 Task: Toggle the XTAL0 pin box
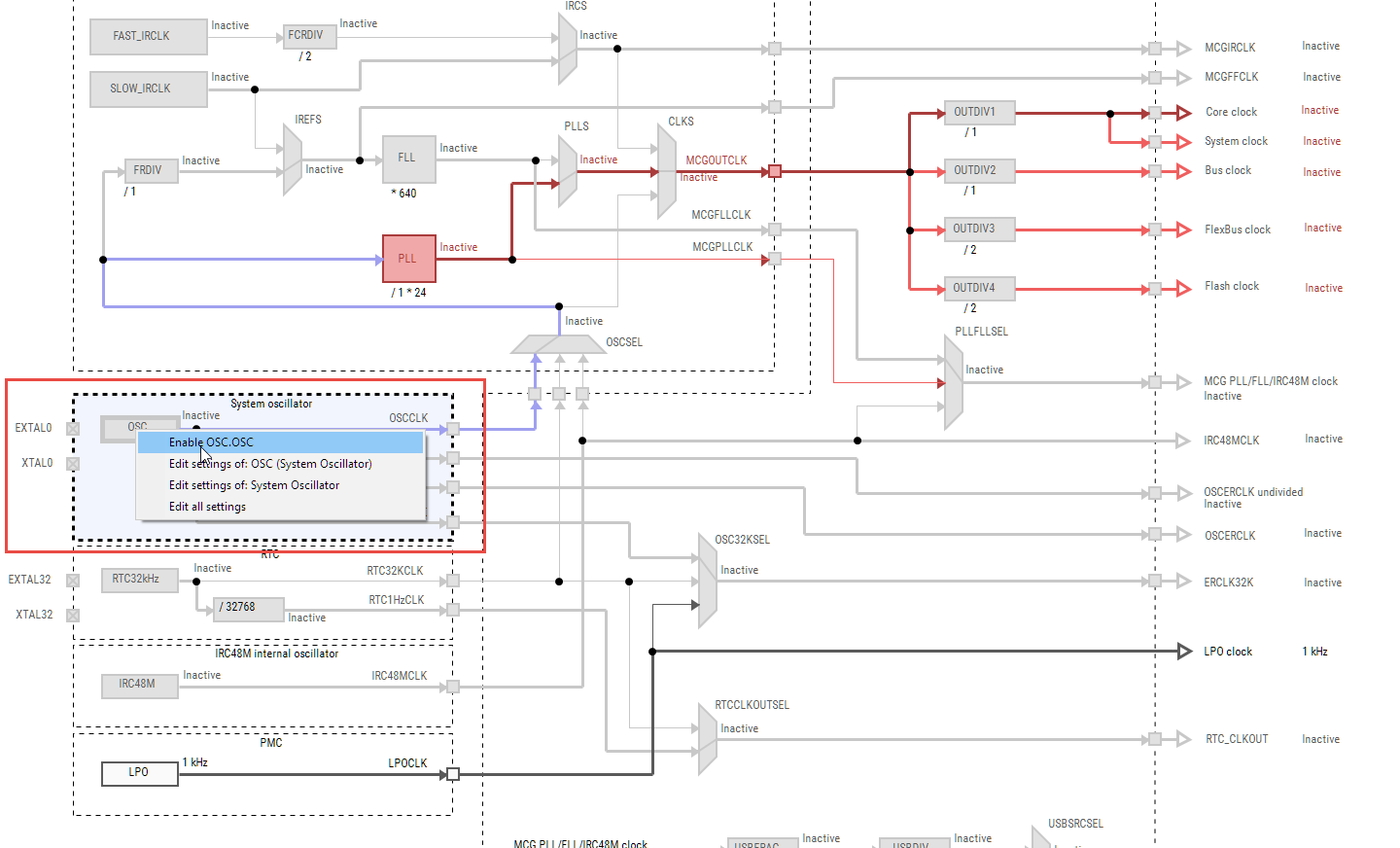[x=73, y=464]
